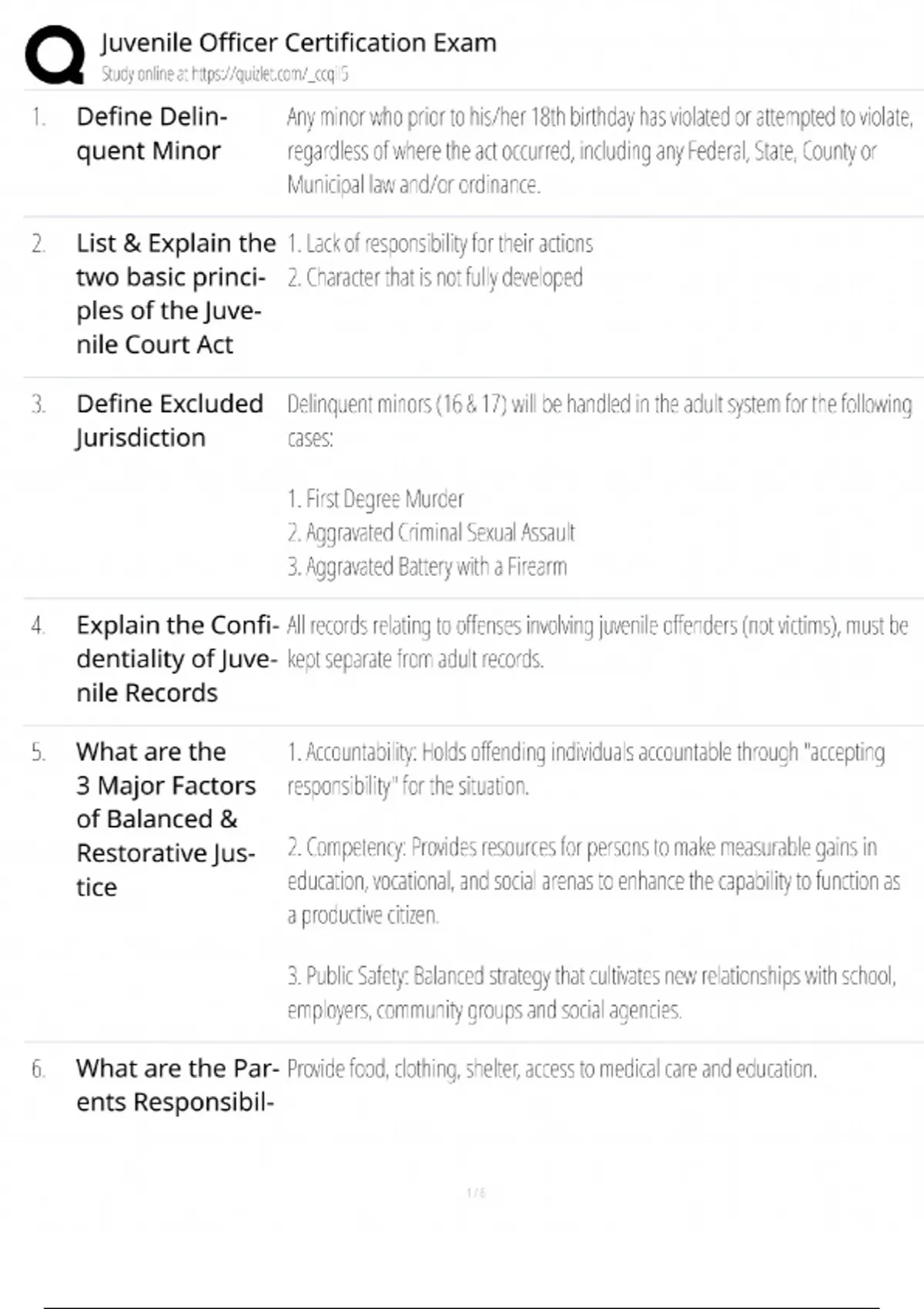Image resolution: width=924 pixels, height=1309 pixels.
Task: Click the Accountability factor paragraph
Action: click(x=585, y=768)
